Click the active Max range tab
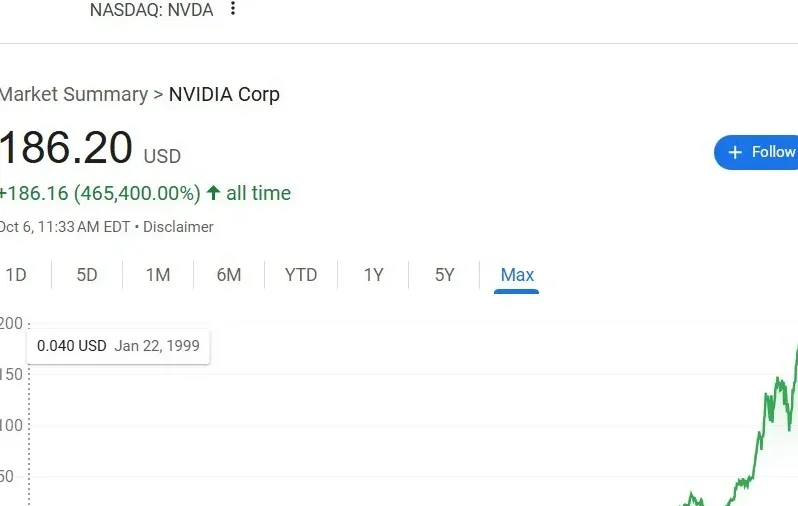The image size is (798, 506). coord(517,275)
